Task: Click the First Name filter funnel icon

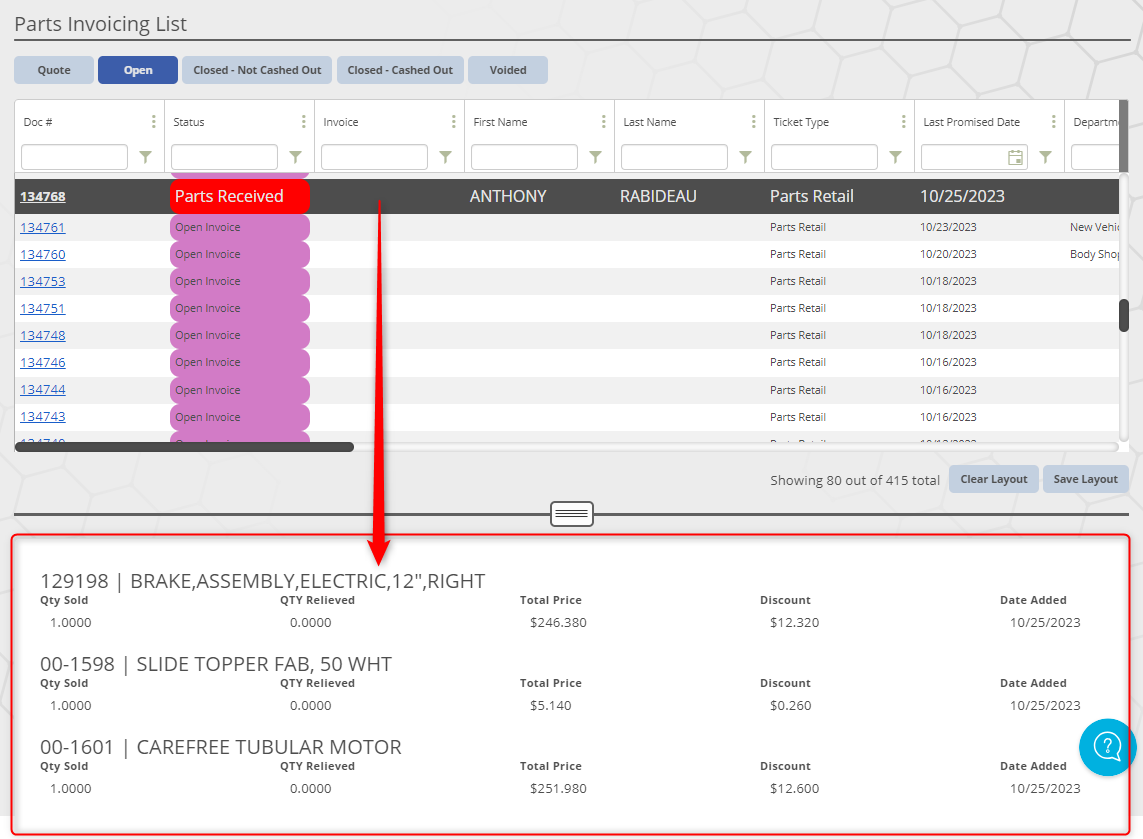Action: [596, 157]
